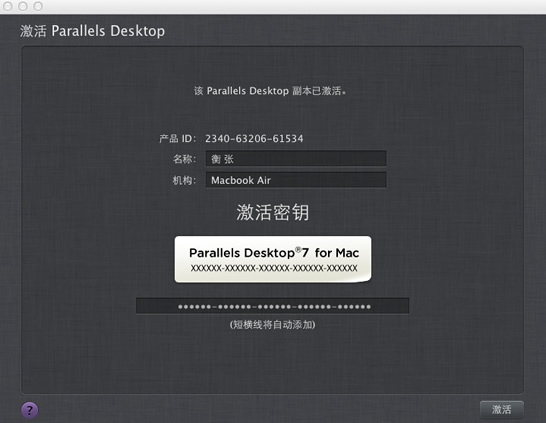The image size is (546, 423).
Task: Click the activation key entry field
Action: click(272, 306)
